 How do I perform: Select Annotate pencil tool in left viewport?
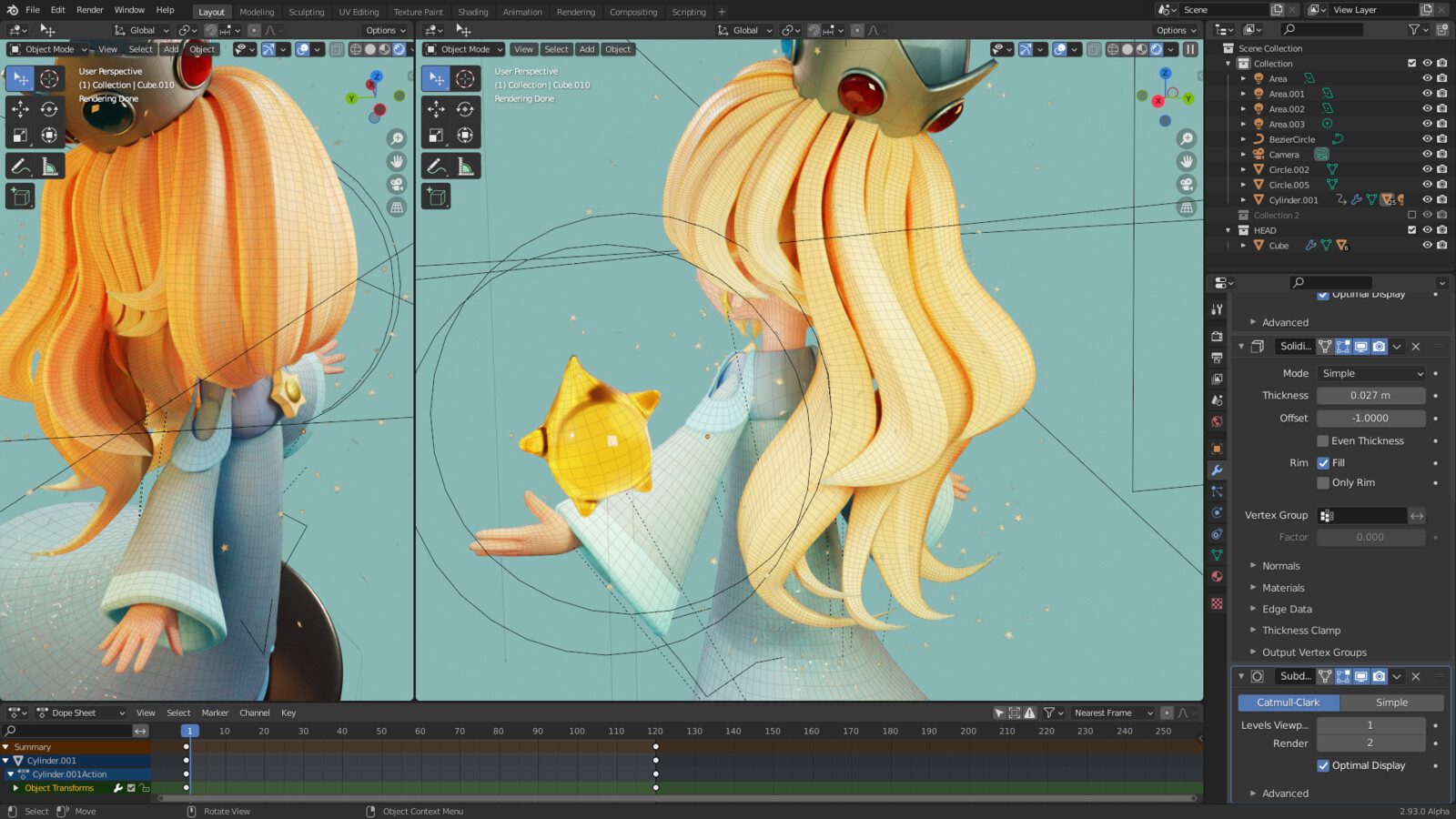tap(20, 167)
